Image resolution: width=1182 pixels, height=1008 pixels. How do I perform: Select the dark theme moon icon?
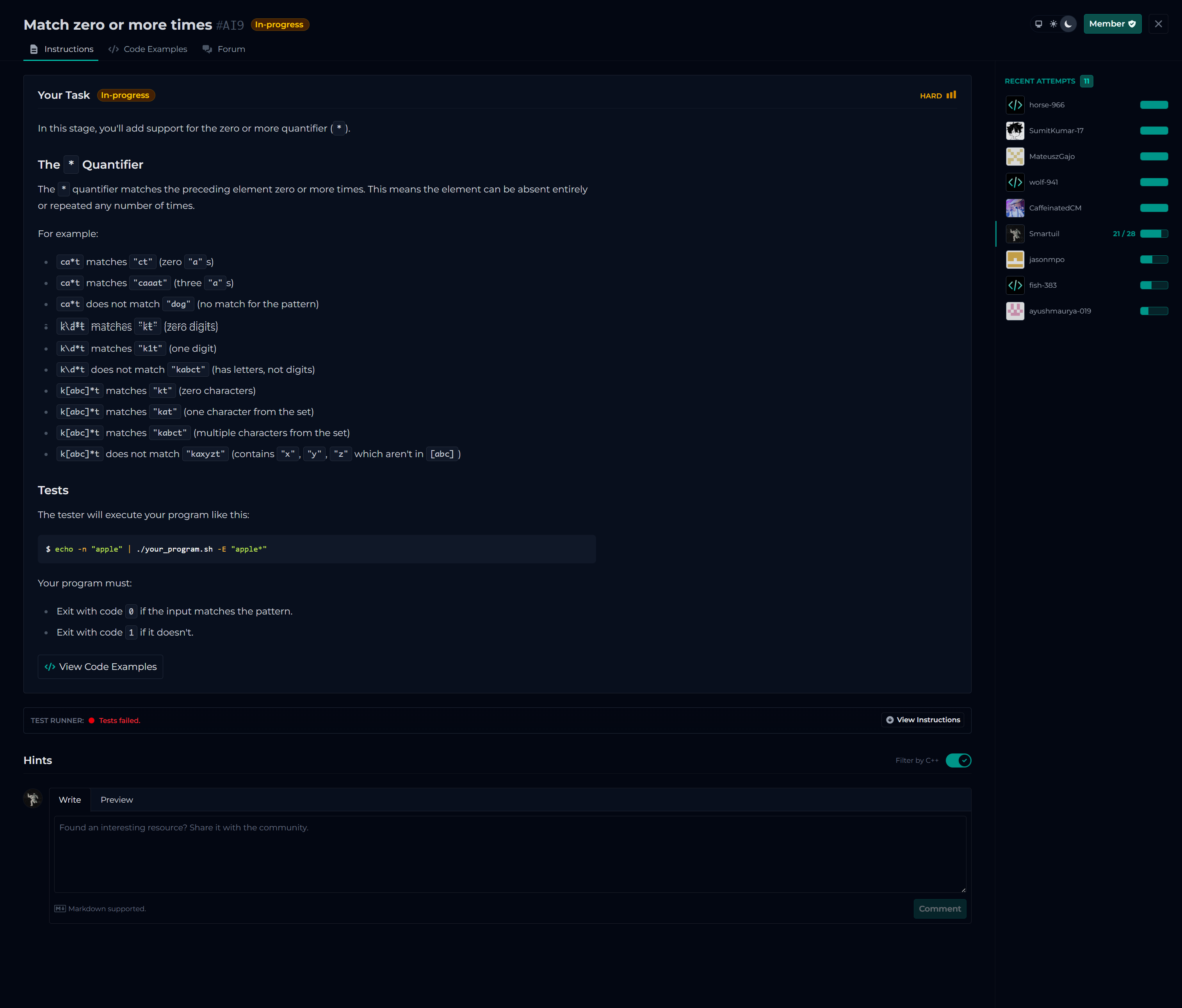(x=1068, y=24)
